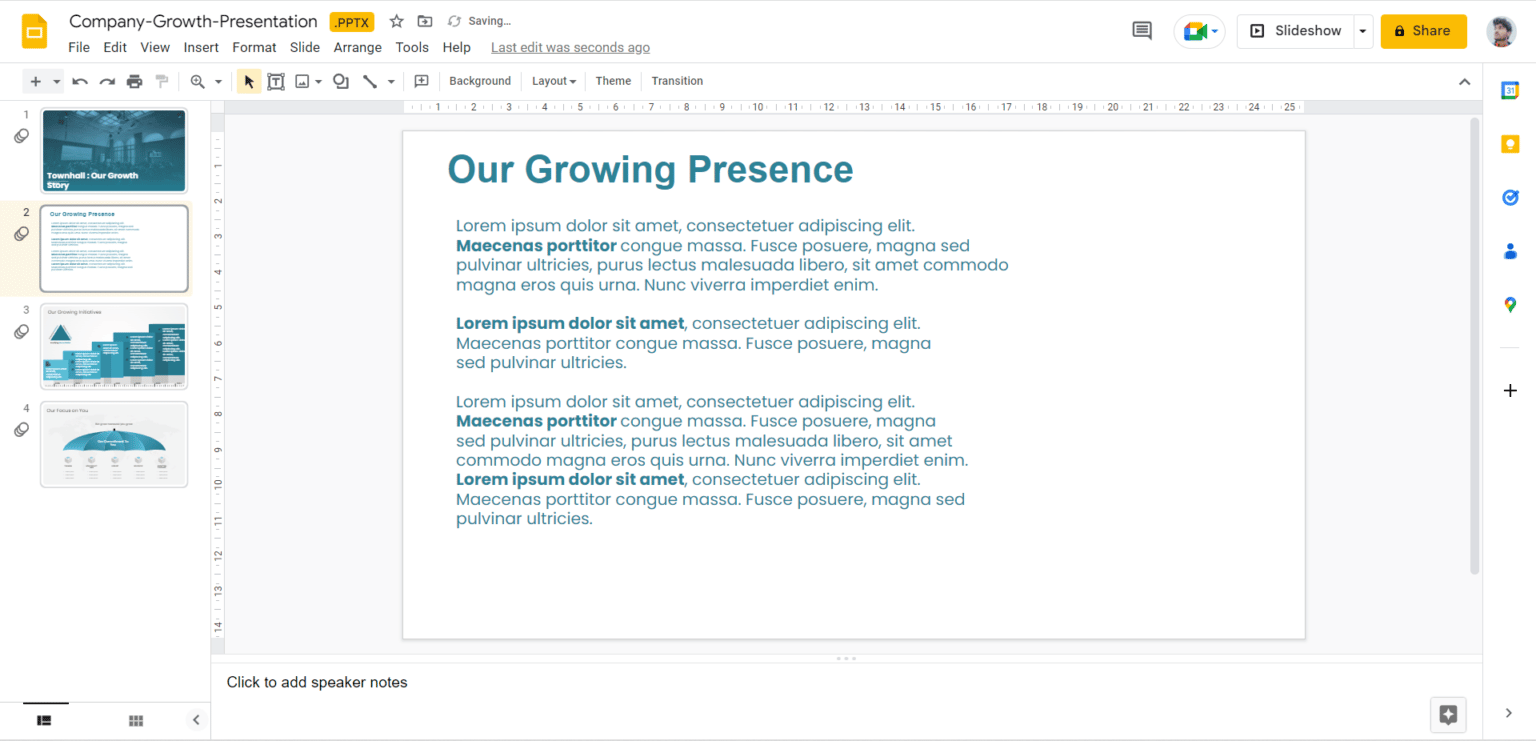Switch to filmstrip view of slides
This screenshot has height=741, width=1536.
[x=43, y=720]
